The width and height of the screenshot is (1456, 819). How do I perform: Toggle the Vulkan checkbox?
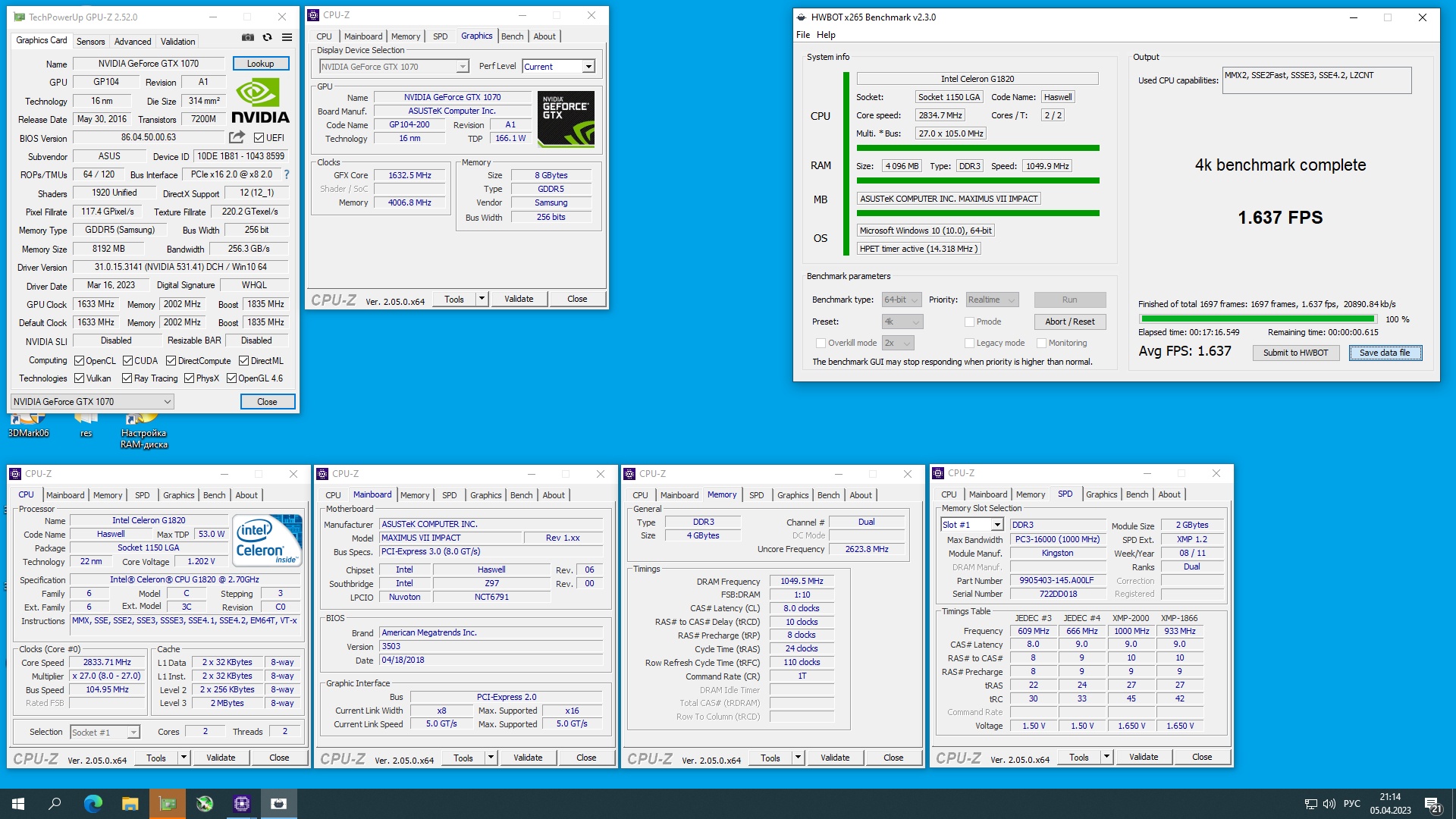pyautogui.click(x=79, y=378)
